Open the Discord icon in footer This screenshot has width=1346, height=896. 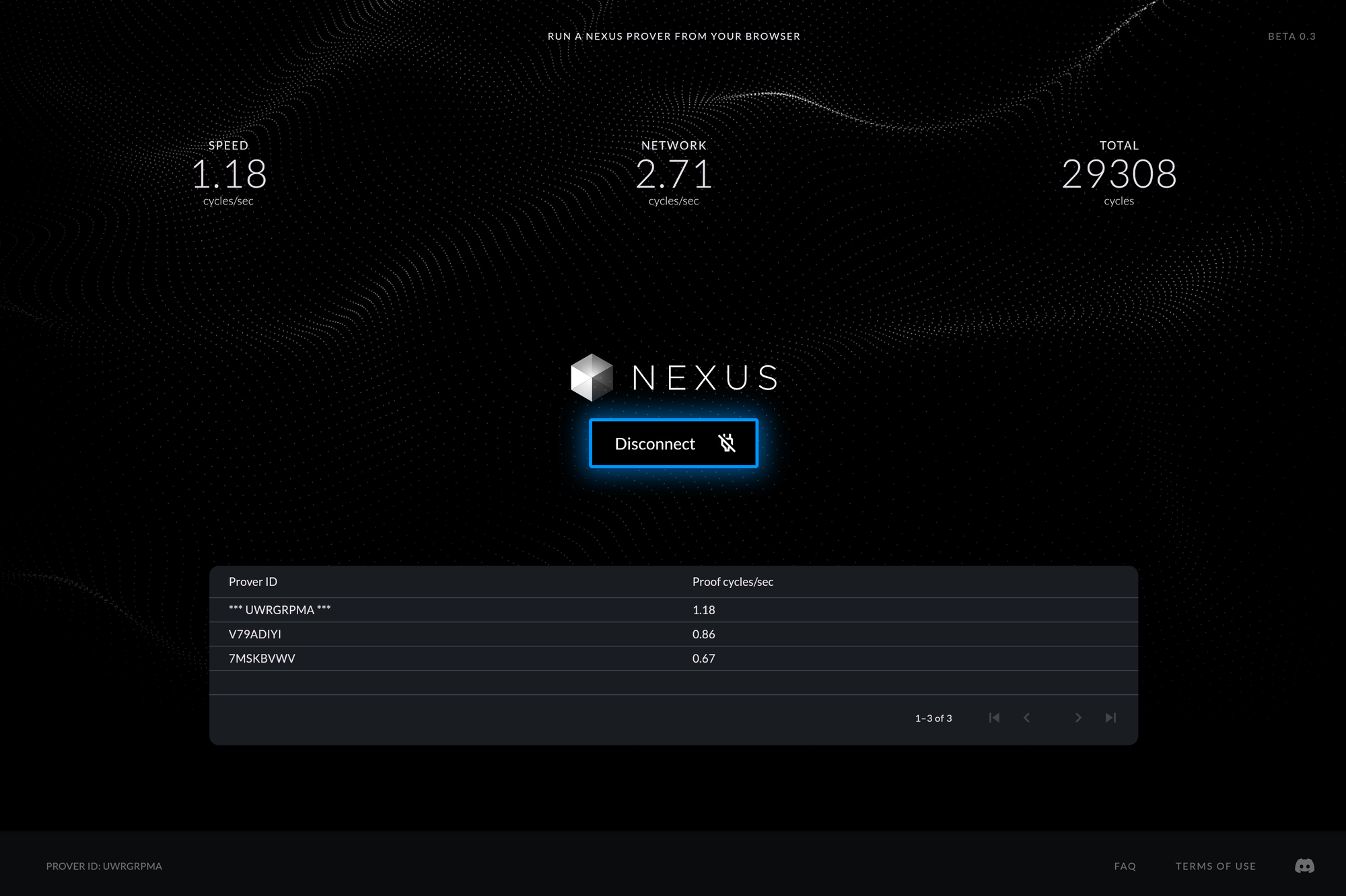pos(1306,866)
